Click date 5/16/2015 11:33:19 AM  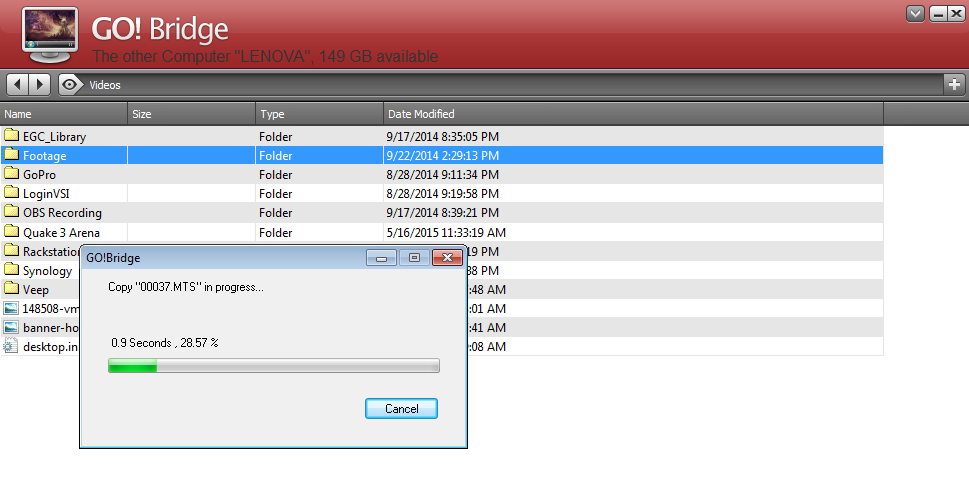(447, 233)
